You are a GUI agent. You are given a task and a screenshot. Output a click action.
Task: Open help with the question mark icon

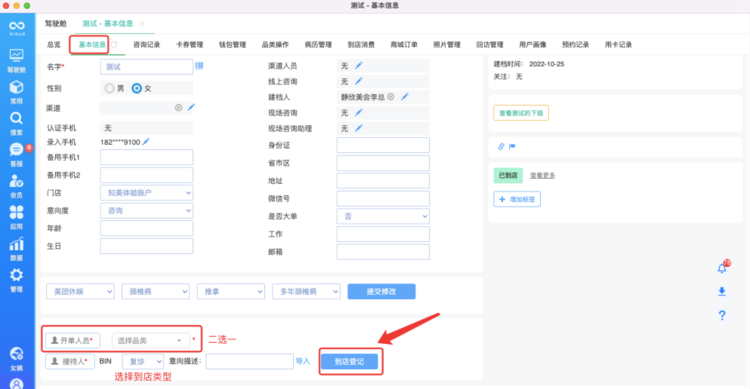click(x=722, y=315)
